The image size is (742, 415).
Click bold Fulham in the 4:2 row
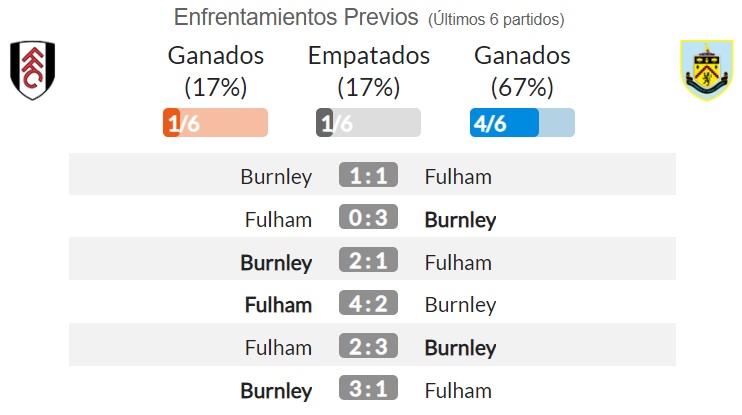(x=278, y=305)
